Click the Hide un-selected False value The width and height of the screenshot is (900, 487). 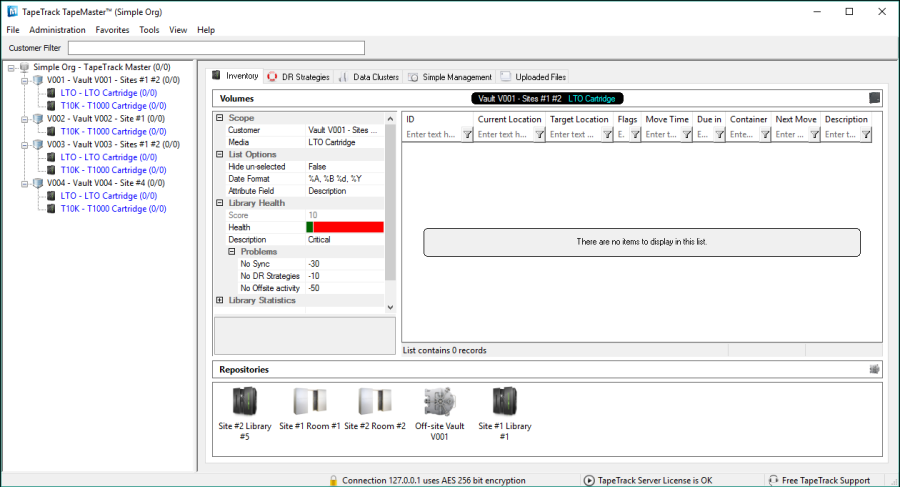click(x=345, y=167)
